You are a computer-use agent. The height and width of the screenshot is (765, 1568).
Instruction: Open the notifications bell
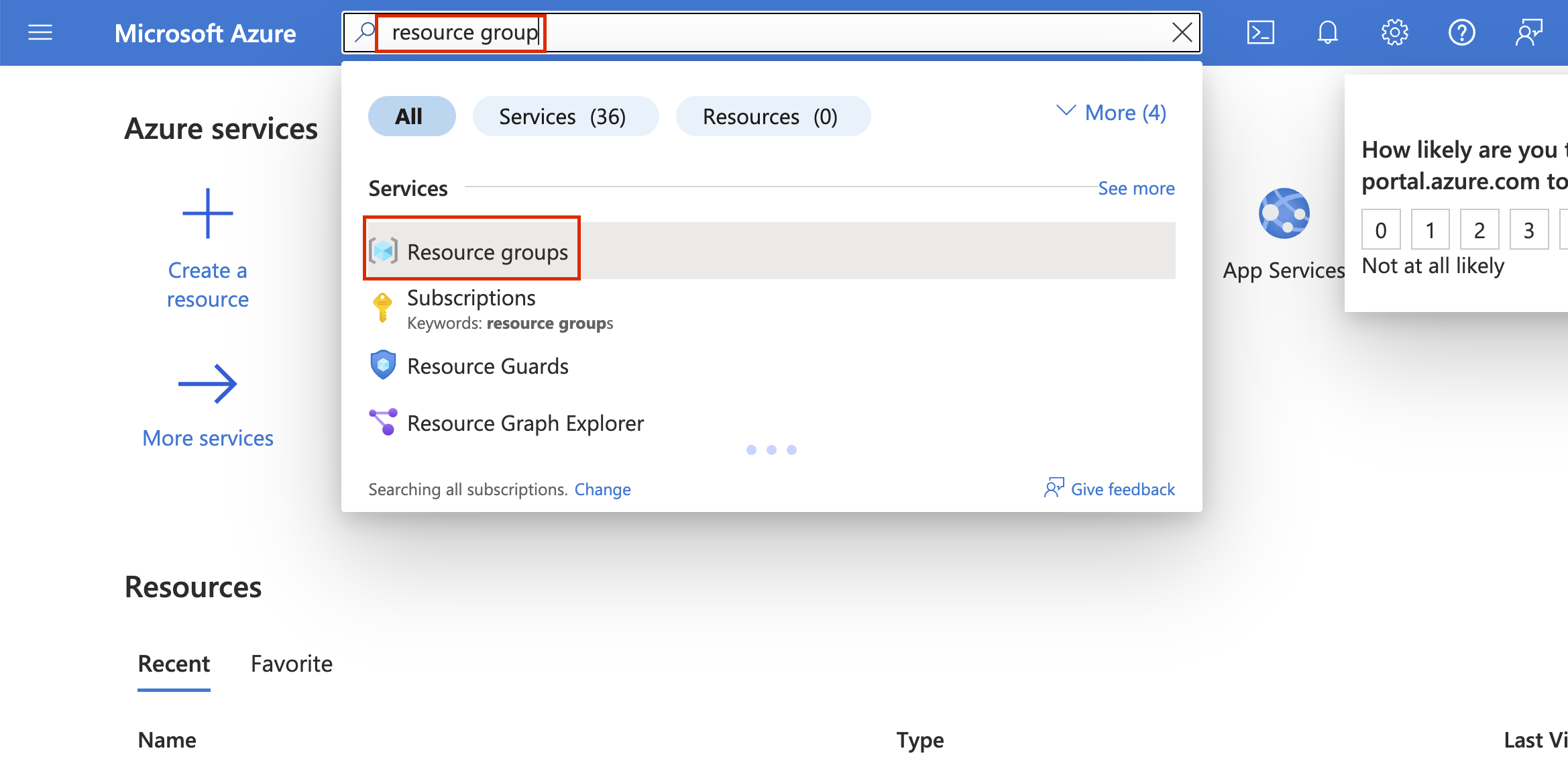(1327, 32)
